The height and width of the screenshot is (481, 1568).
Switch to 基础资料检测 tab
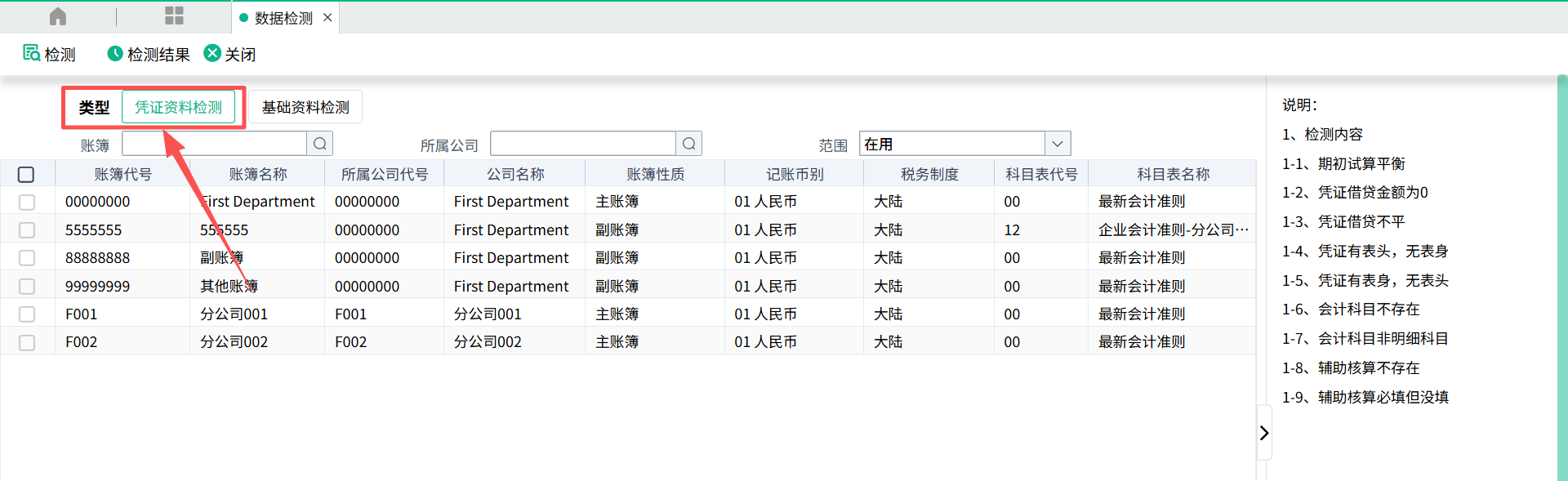(x=305, y=107)
